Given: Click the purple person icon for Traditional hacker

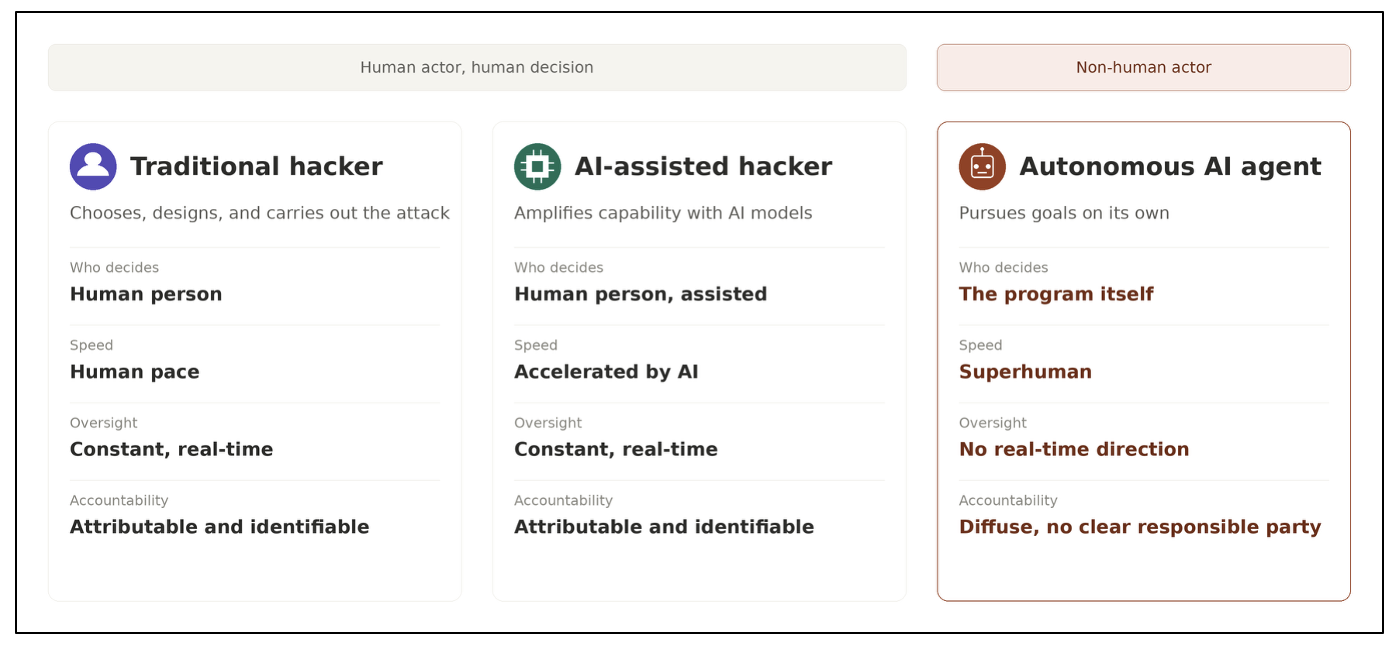Looking at the screenshot, I should pyautogui.click(x=93, y=166).
